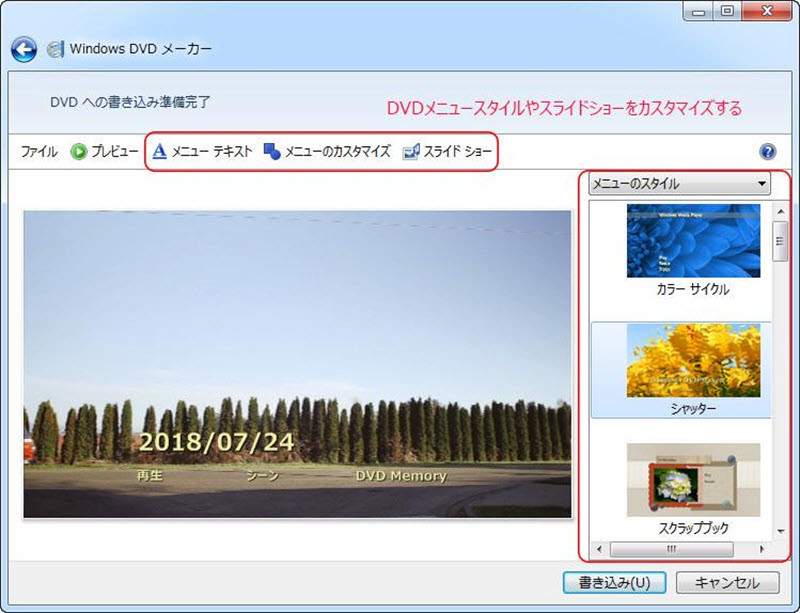Open メニュー テキスト editing via the A icon

(x=159, y=152)
